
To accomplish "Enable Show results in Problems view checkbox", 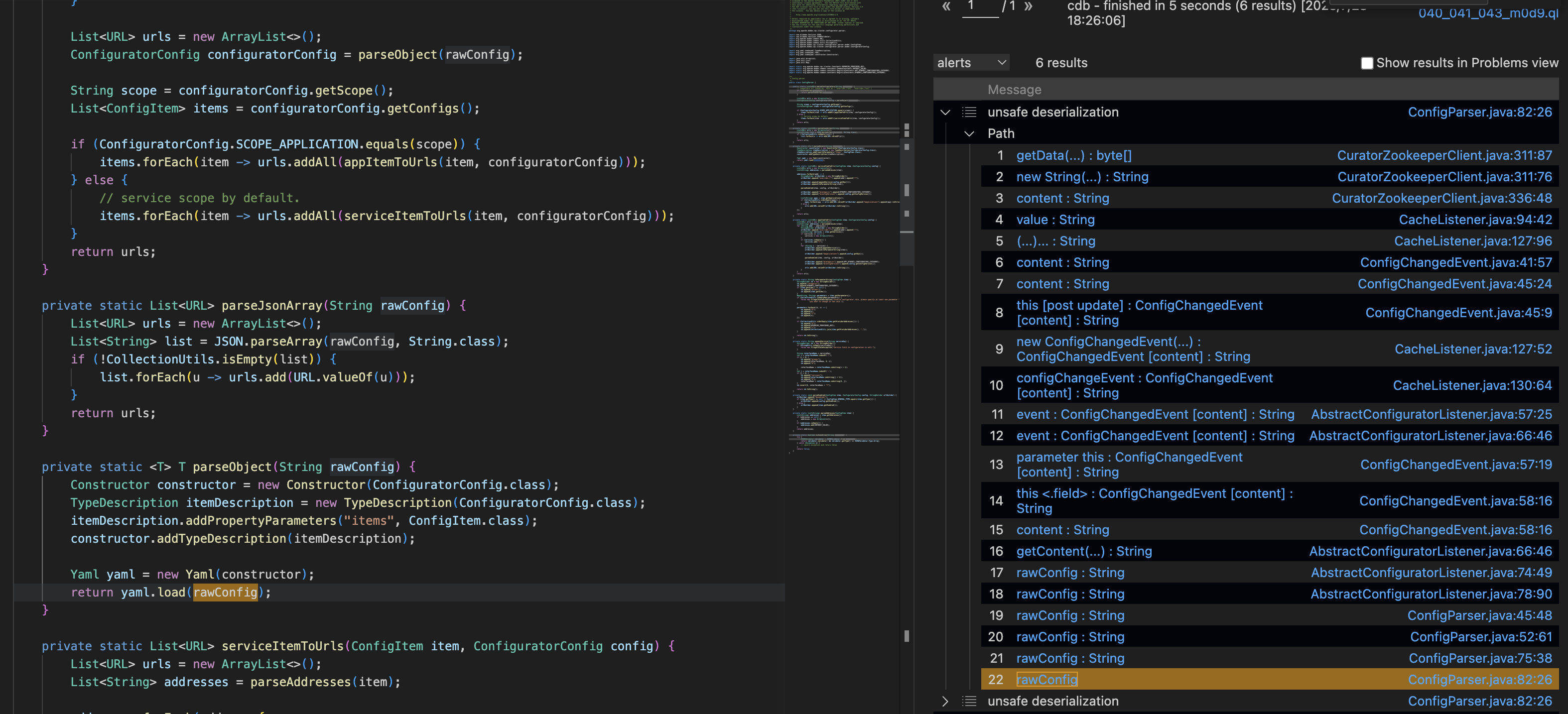I will [x=1367, y=63].
